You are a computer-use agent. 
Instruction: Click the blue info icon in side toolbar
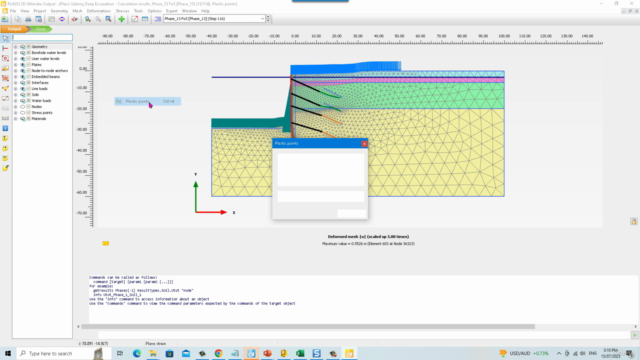click(x=5, y=128)
